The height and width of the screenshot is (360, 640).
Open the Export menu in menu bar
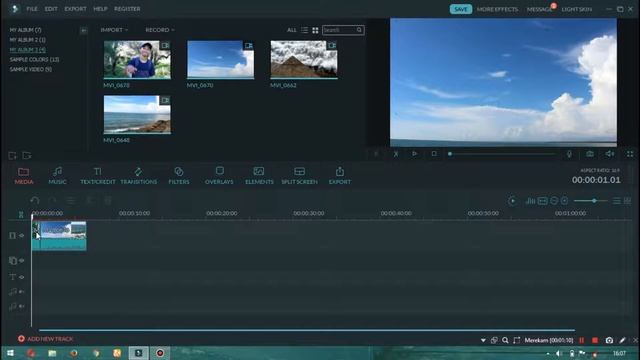point(75,9)
